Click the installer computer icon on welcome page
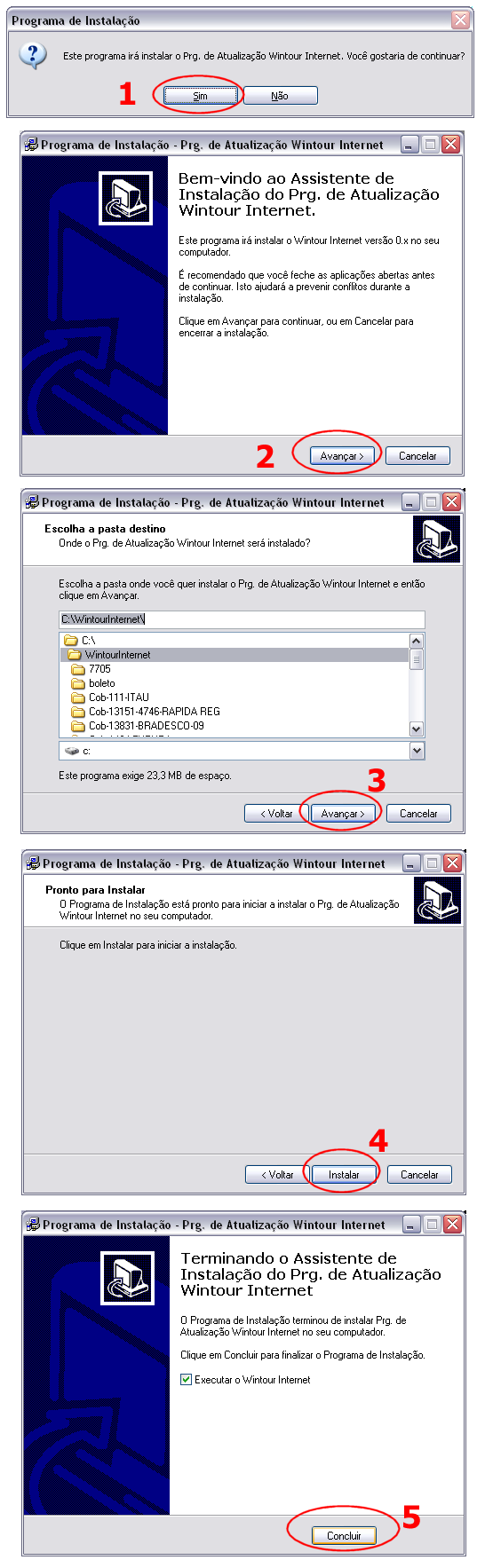The image size is (477, 1568). tap(125, 197)
